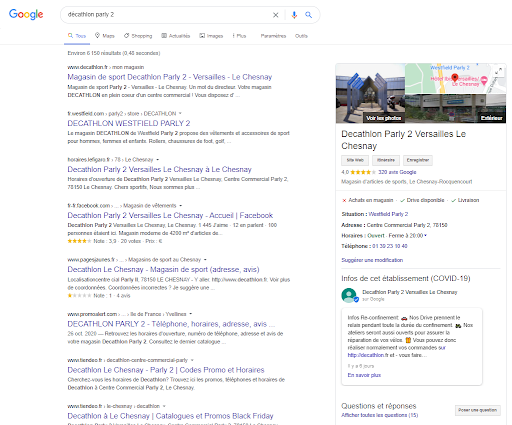Expand the opening hours dropdown arrow
512x425 pixels.
coord(426,235)
